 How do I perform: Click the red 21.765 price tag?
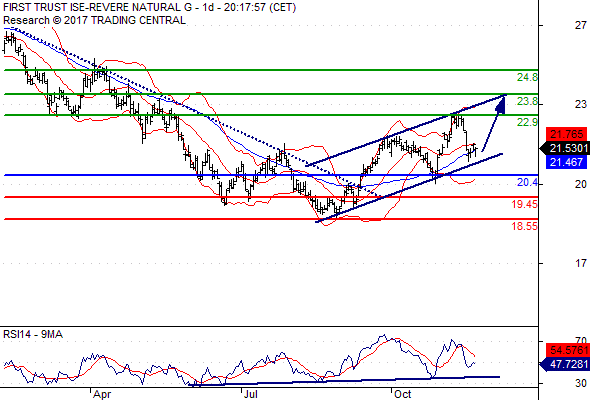click(567, 134)
